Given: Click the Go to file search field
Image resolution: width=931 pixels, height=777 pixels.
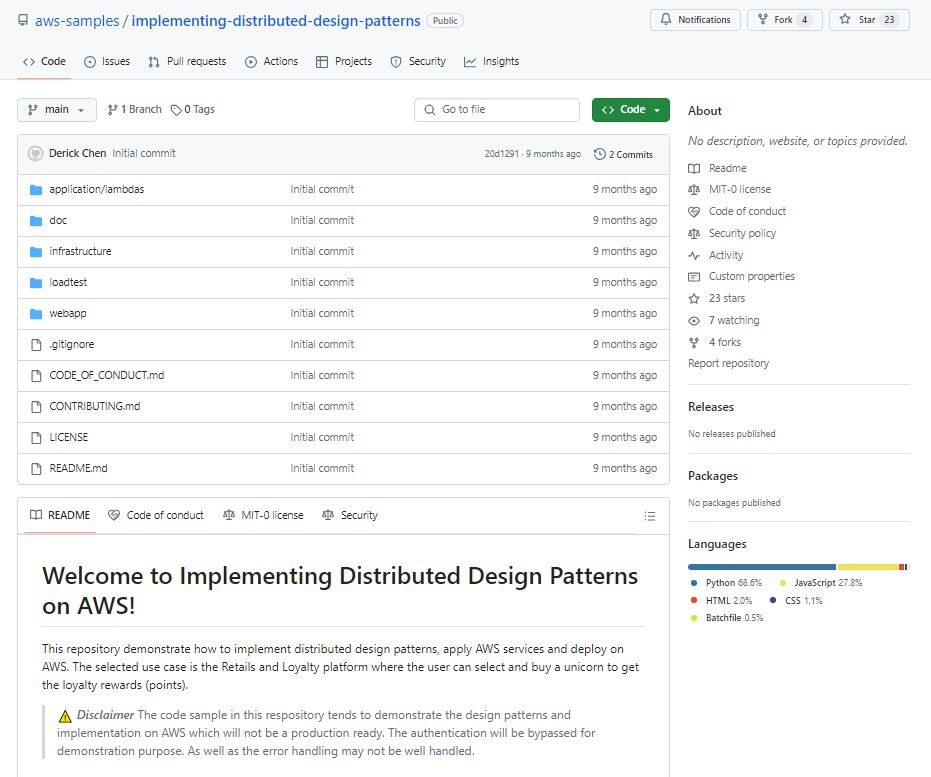Looking at the screenshot, I should click(497, 110).
